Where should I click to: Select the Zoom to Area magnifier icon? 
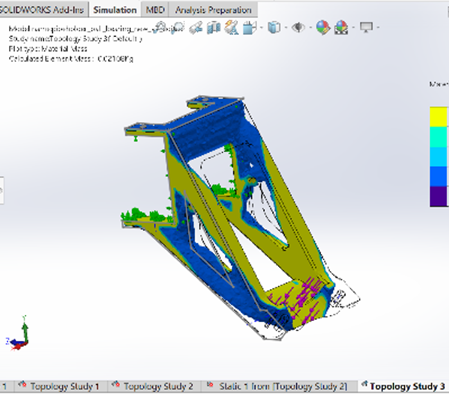click(x=178, y=27)
